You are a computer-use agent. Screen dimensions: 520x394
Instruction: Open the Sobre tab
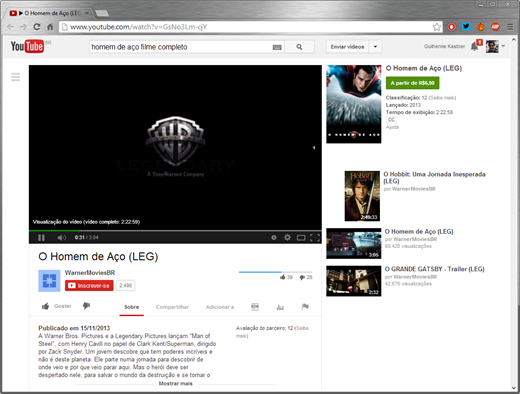click(x=132, y=307)
